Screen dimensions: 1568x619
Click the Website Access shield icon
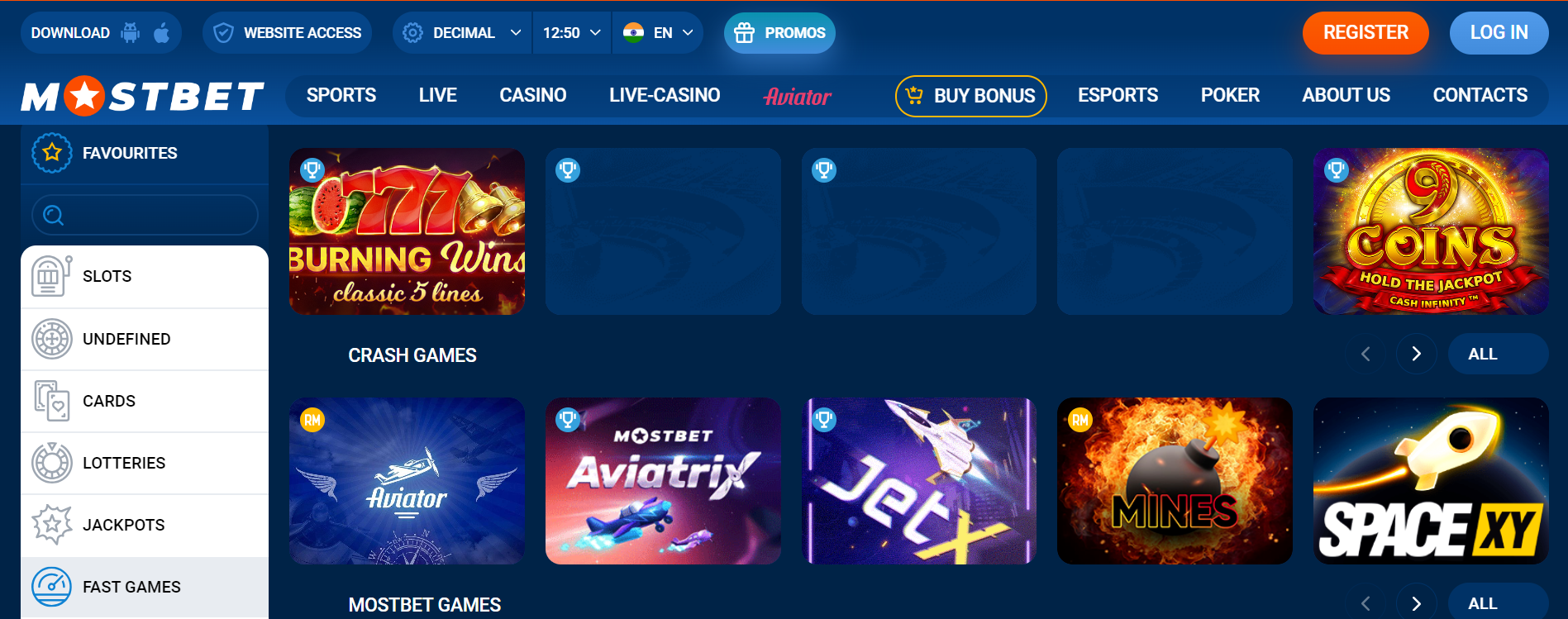pos(223,33)
